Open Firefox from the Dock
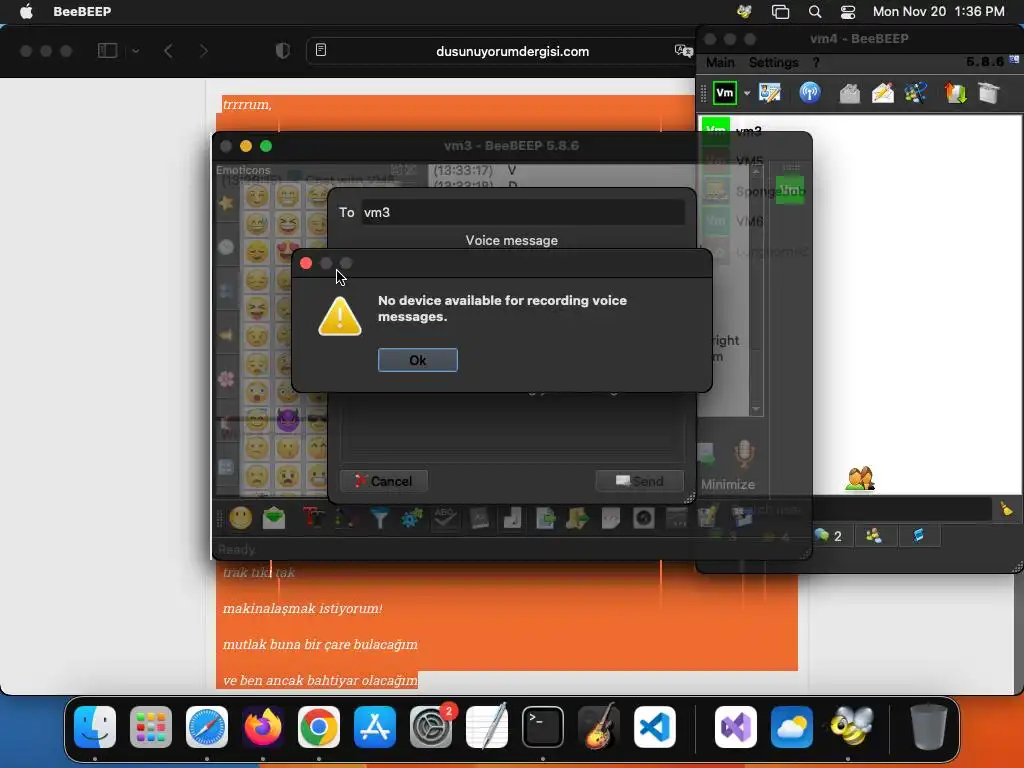Viewport: 1024px width, 768px height. pos(263,727)
